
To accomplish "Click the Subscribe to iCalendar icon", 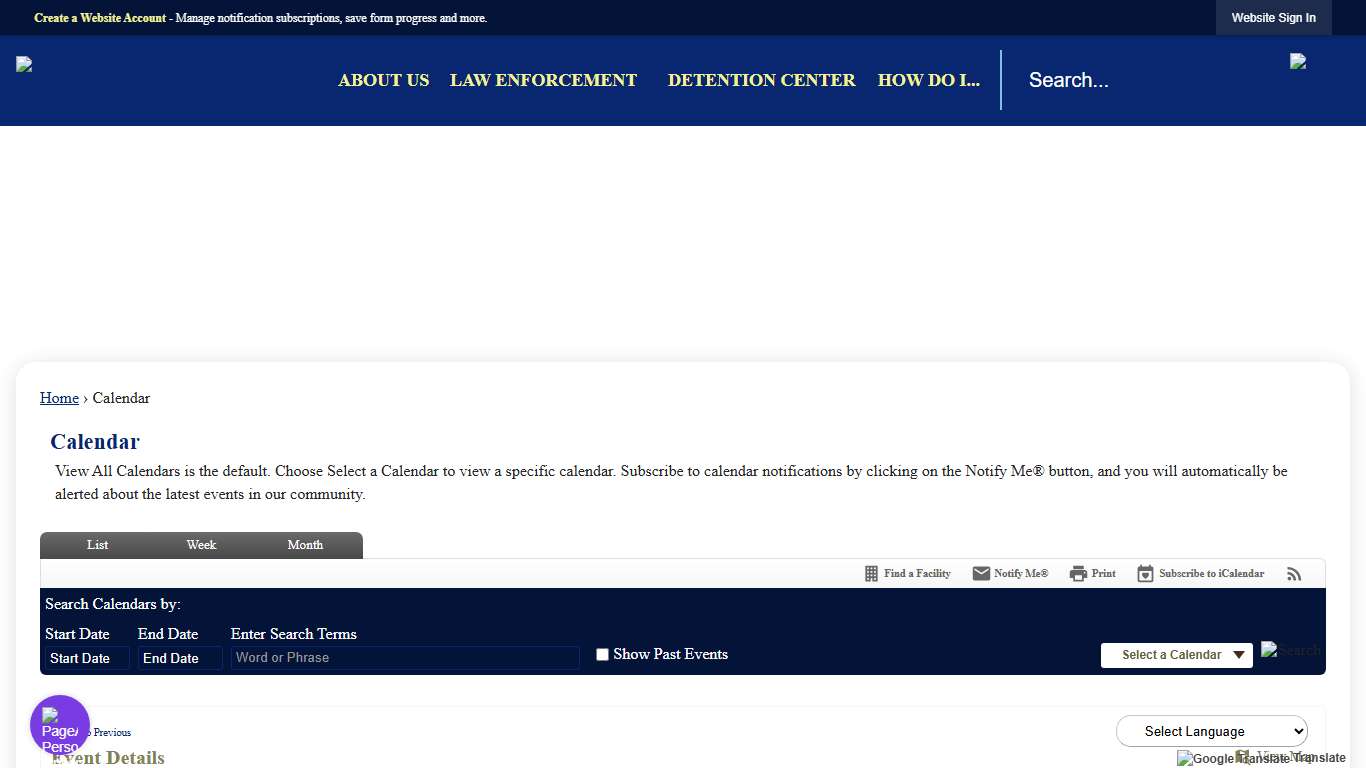I will [x=1145, y=574].
